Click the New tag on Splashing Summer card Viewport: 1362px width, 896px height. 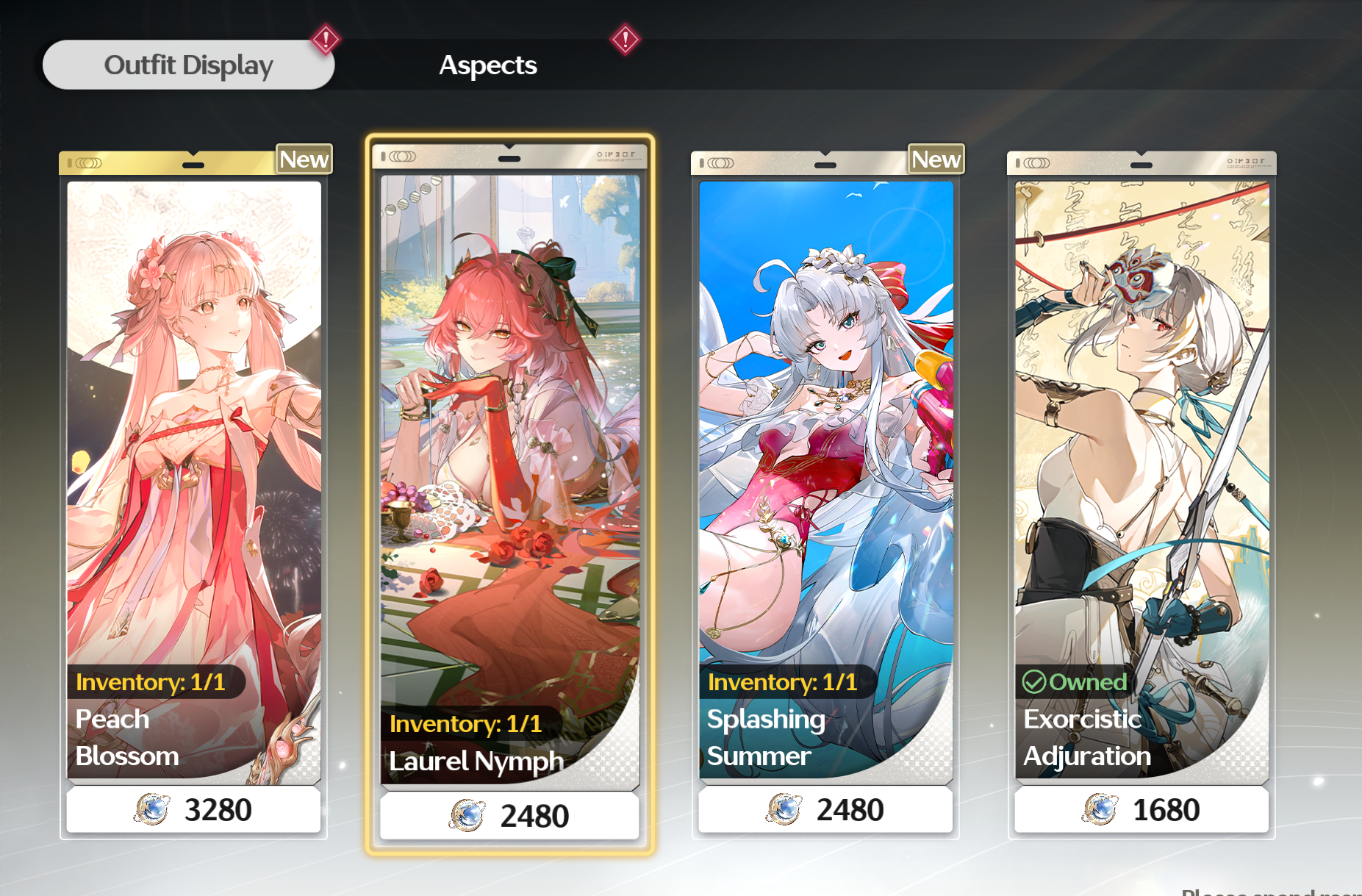936,159
